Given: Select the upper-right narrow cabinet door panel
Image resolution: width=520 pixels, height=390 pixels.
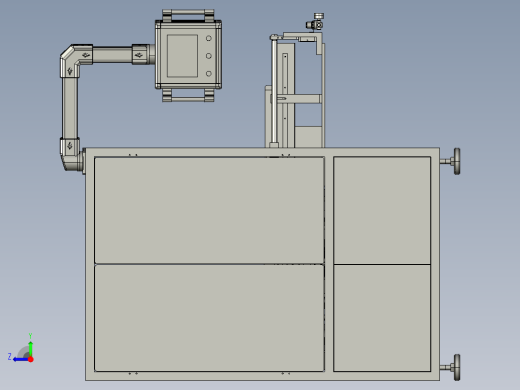Looking at the screenshot, I should point(382,210).
